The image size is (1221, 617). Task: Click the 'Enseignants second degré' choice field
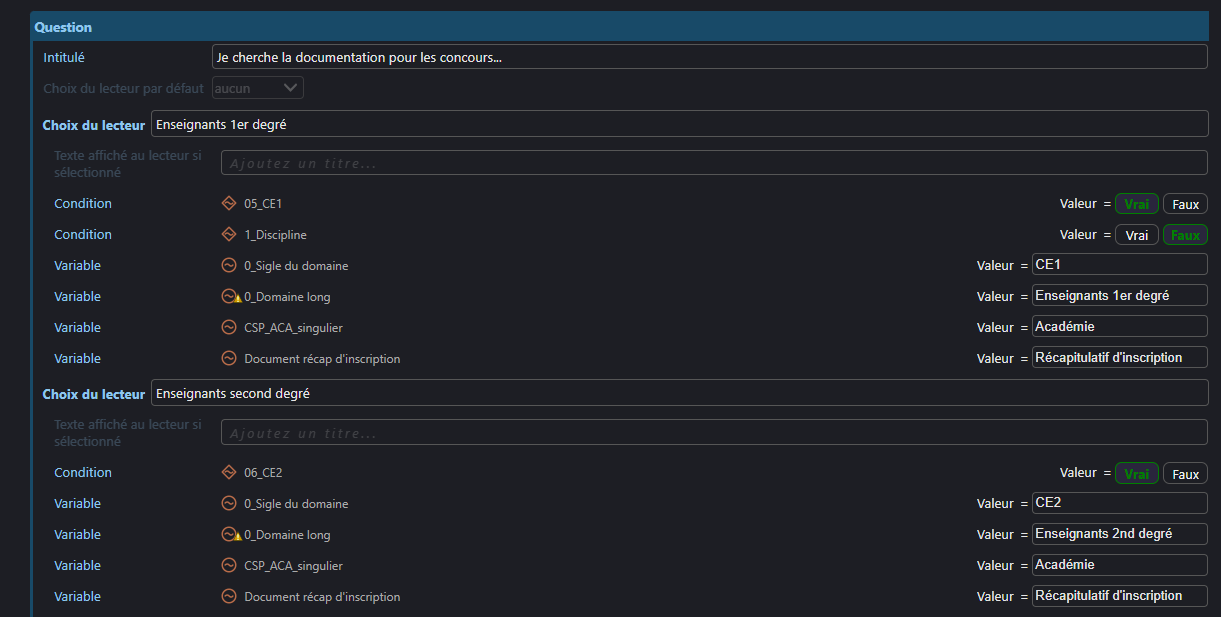click(x=678, y=393)
